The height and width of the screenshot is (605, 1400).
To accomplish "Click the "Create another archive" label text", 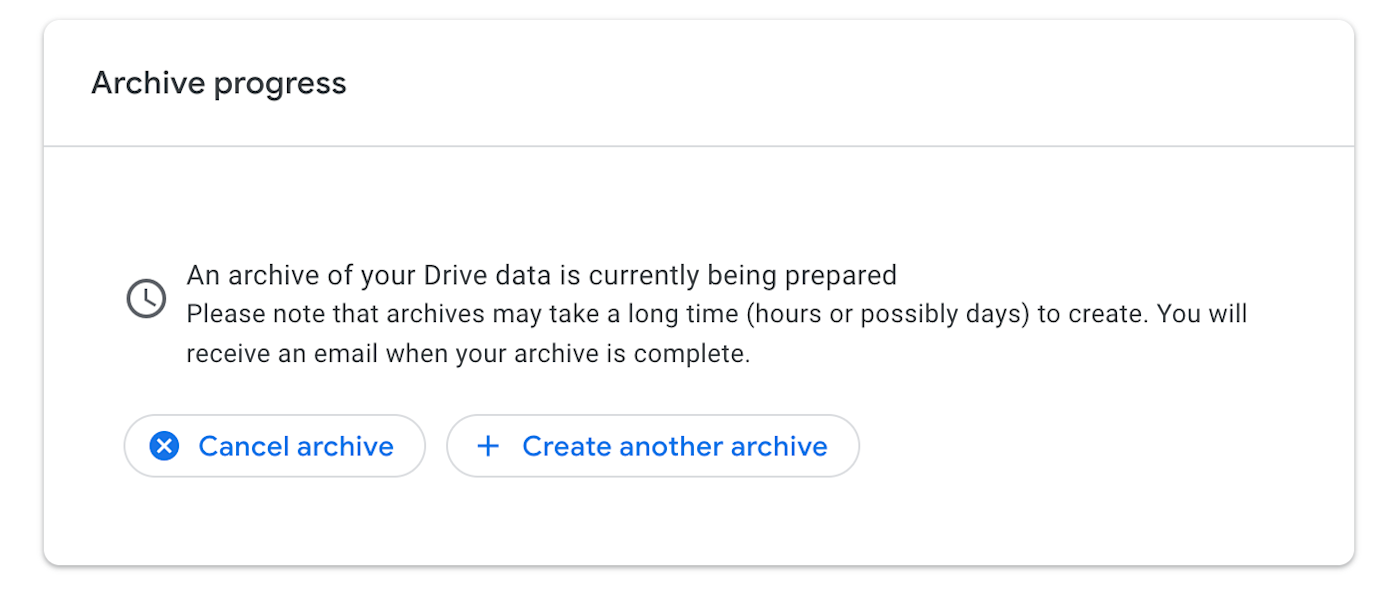I will (675, 446).
